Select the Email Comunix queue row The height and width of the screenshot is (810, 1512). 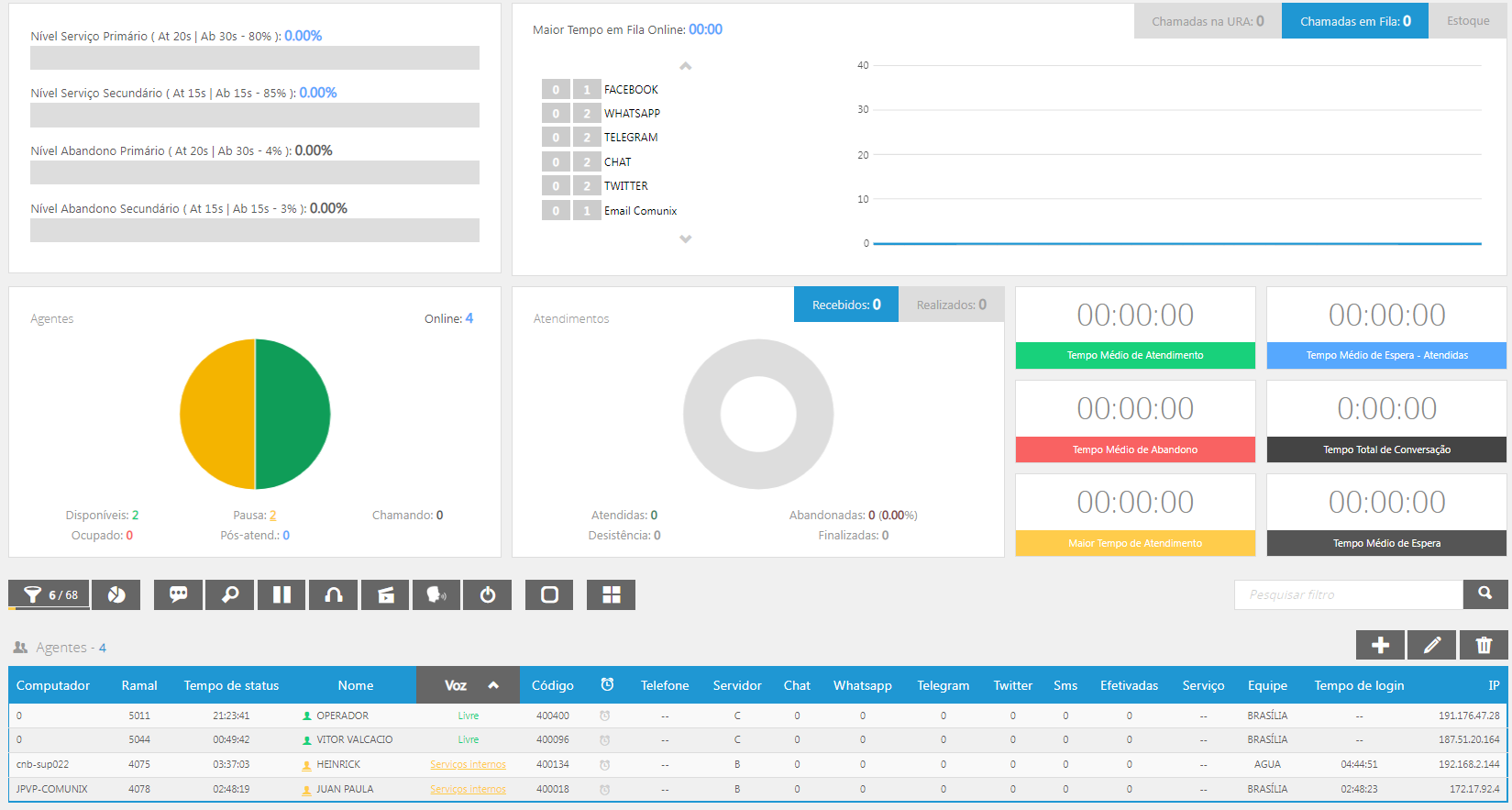[x=610, y=211]
